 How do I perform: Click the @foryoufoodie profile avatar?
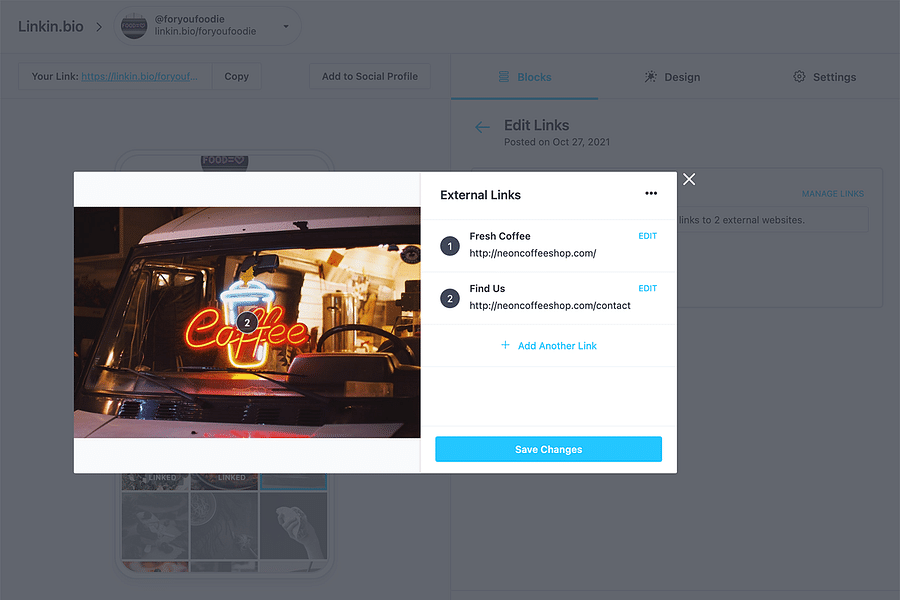(134, 24)
